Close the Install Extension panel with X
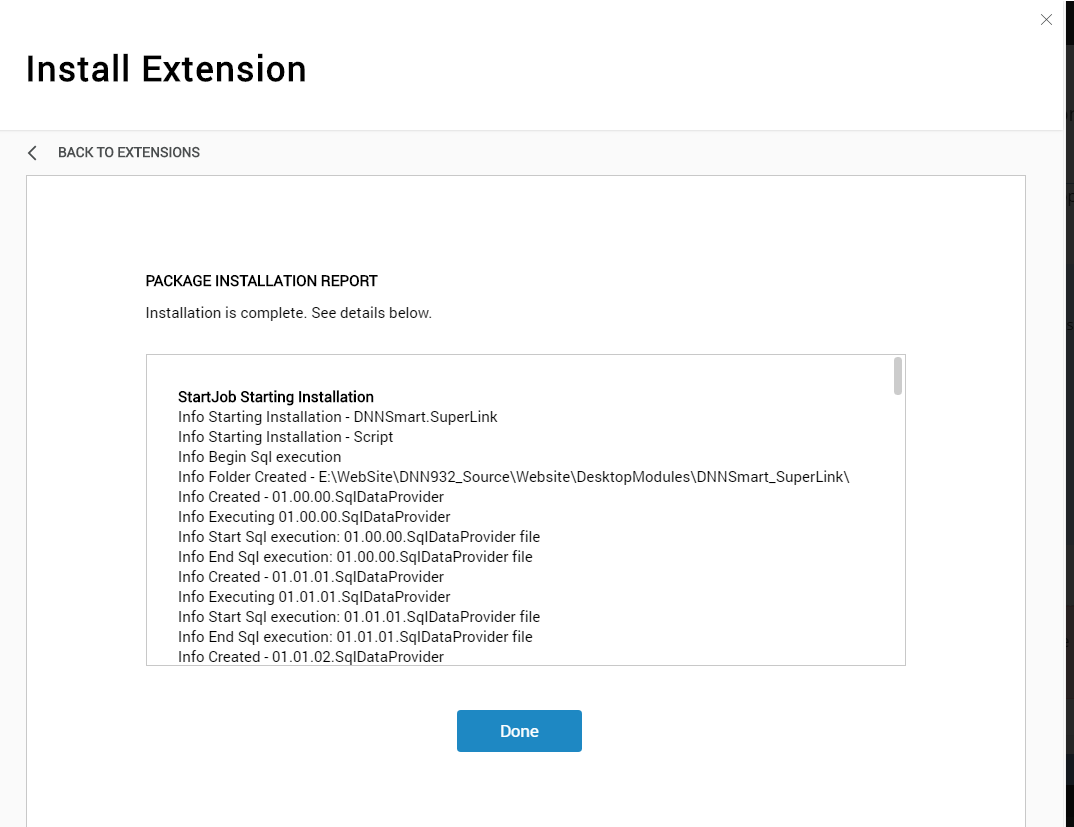 coord(1046,20)
